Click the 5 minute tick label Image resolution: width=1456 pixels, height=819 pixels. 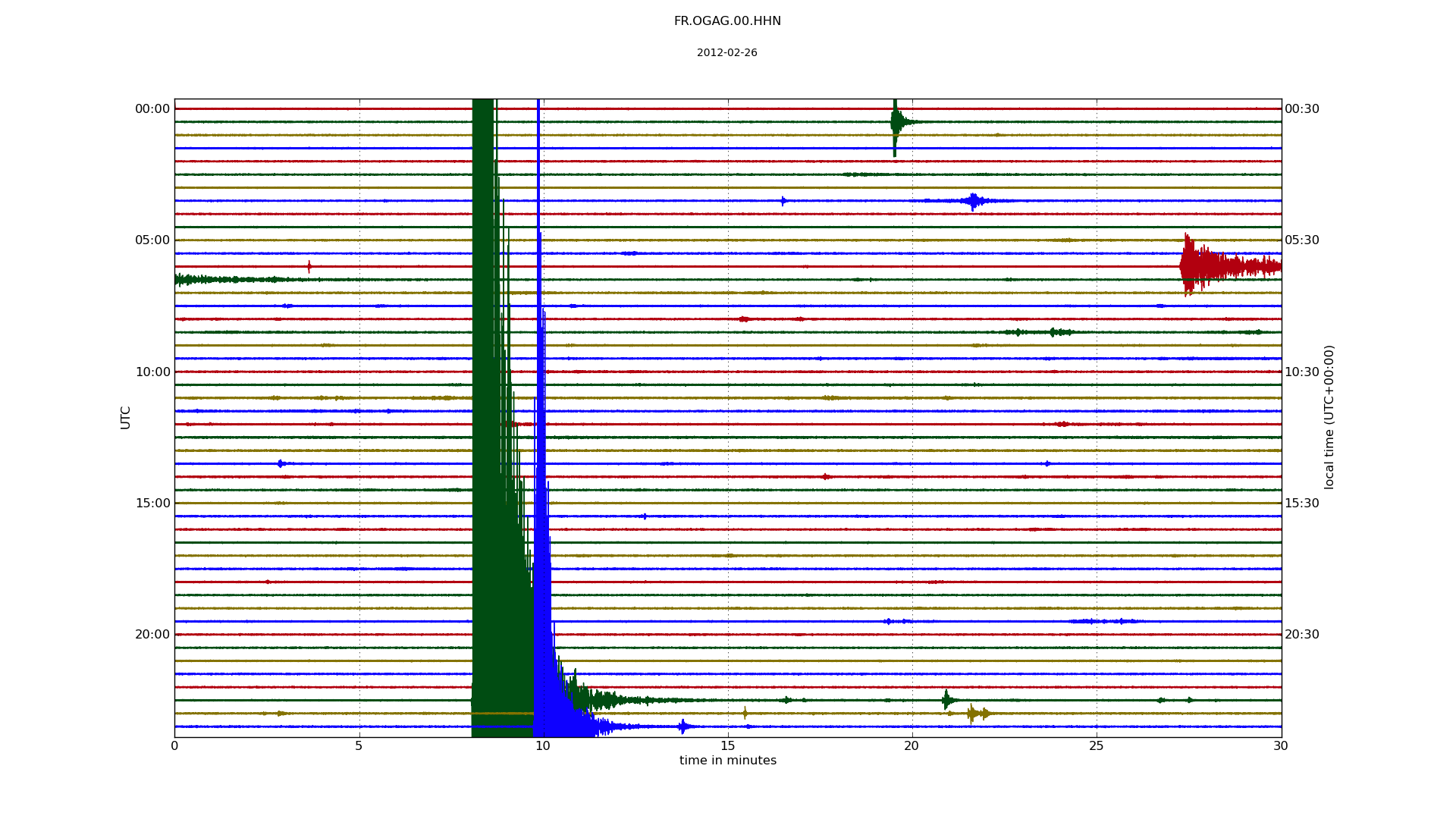[359, 746]
